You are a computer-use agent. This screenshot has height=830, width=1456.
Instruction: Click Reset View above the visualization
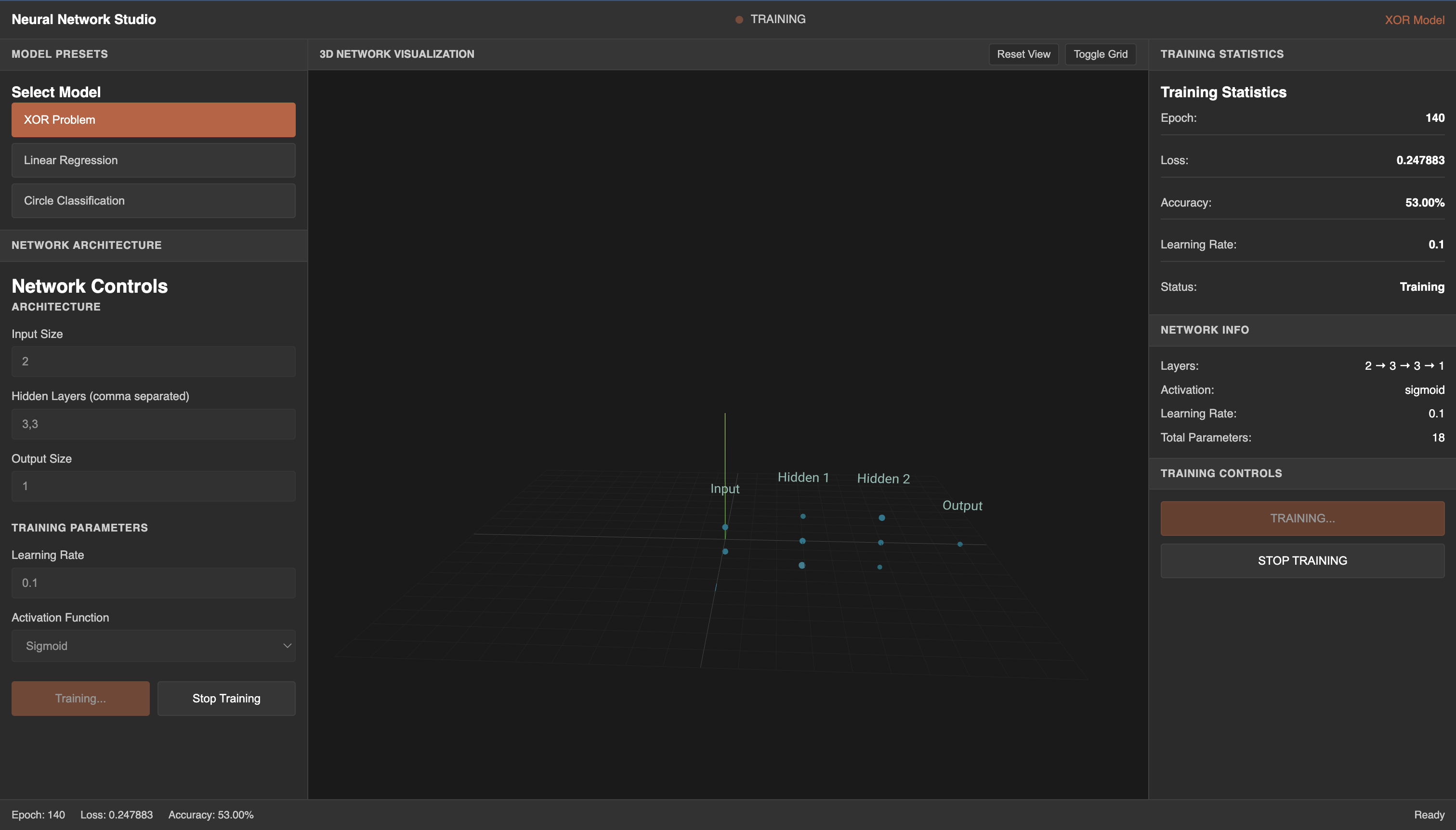1023,54
